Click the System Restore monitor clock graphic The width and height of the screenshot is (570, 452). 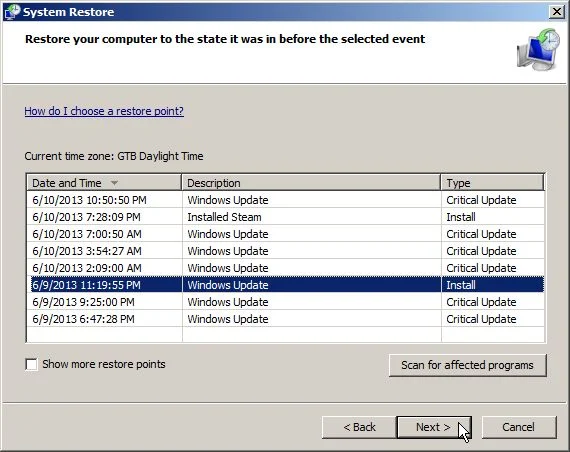point(538,50)
